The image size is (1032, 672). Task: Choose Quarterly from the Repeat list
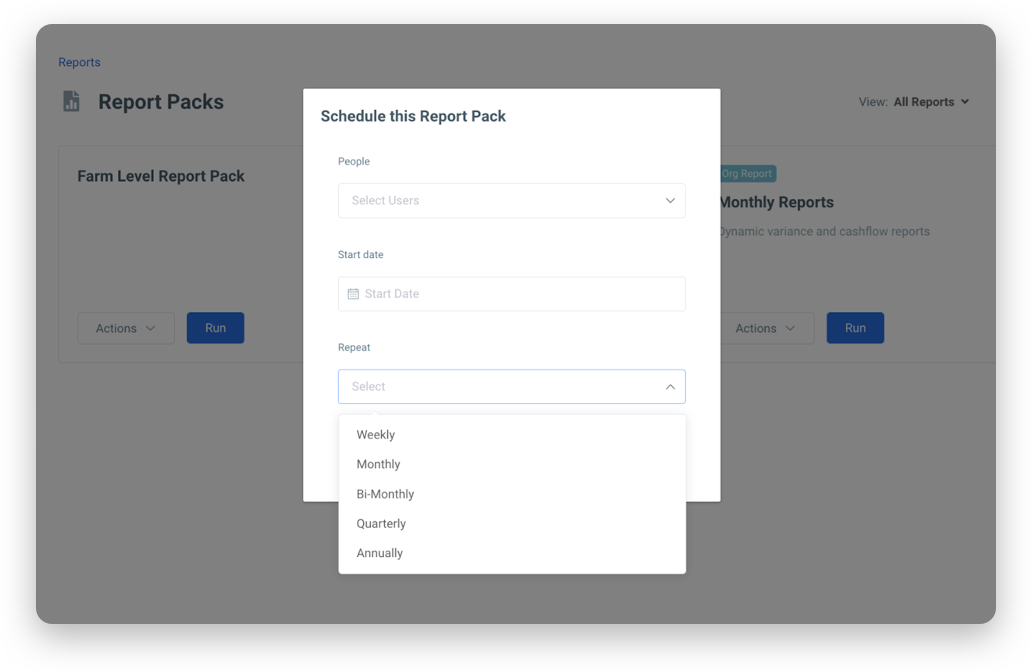pyautogui.click(x=511, y=523)
